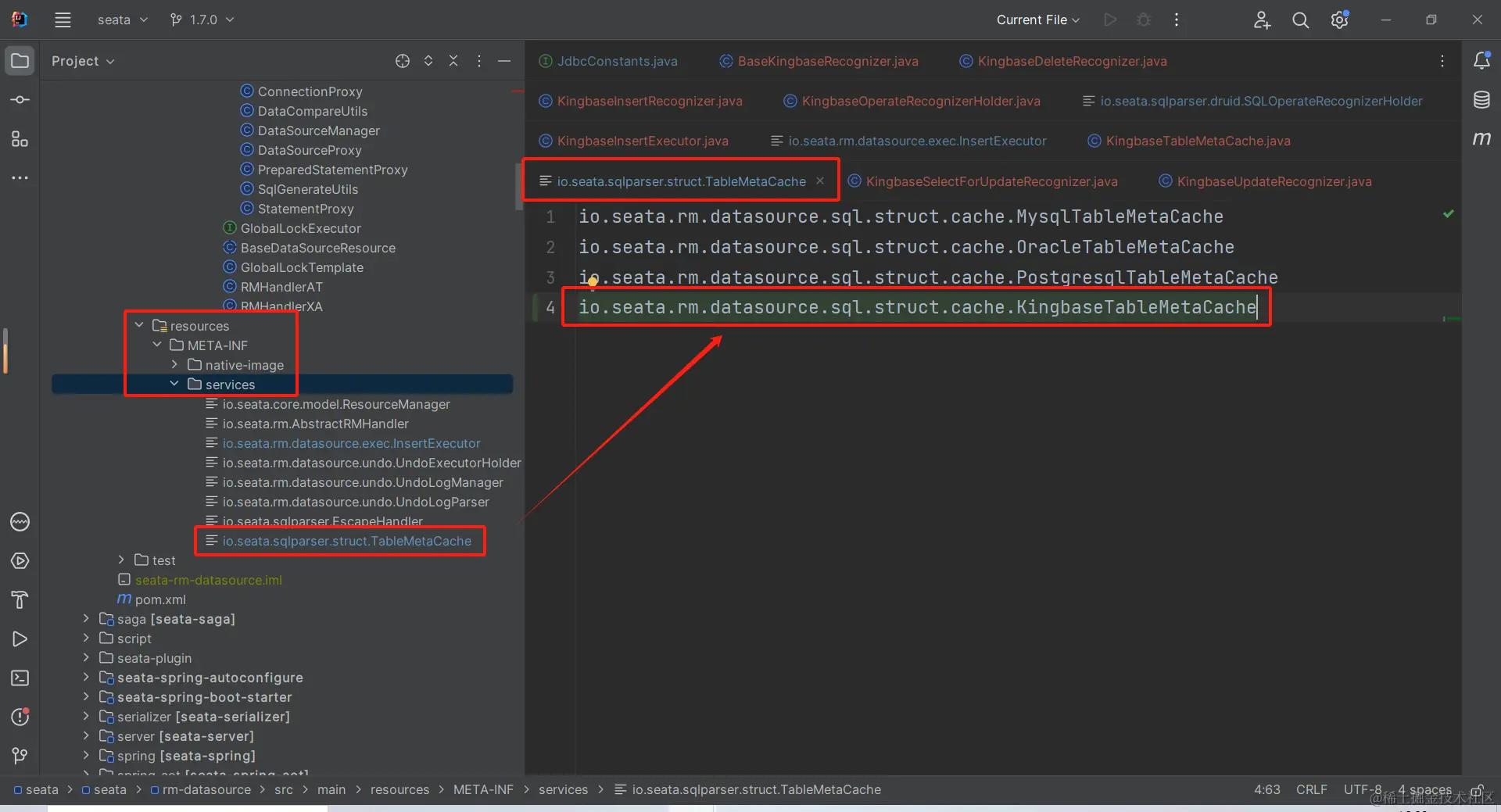Open the seata project dropdown

click(123, 20)
